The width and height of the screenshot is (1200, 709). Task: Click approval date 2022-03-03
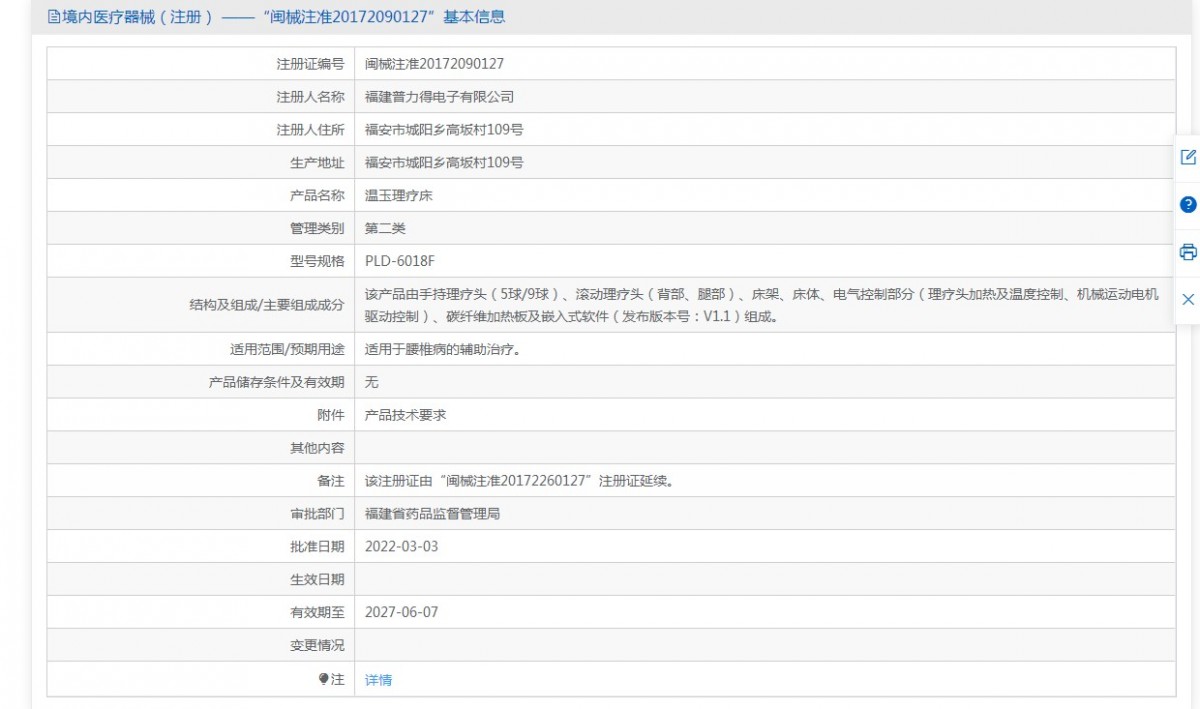tap(401, 546)
